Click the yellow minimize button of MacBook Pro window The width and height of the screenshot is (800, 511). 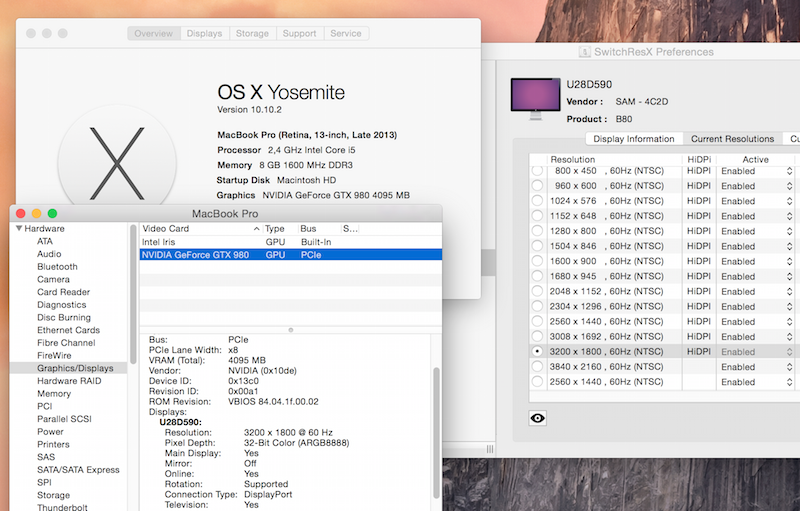[36, 214]
